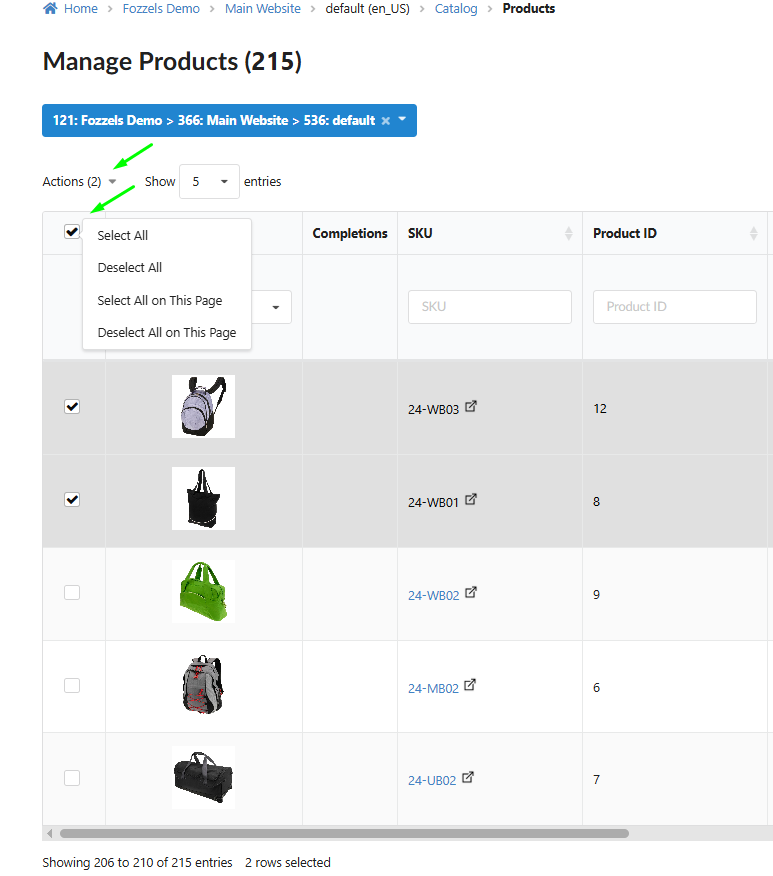The height and width of the screenshot is (876, 773).
Task: Expand the store scope selector caret
Action: point(402,120)
